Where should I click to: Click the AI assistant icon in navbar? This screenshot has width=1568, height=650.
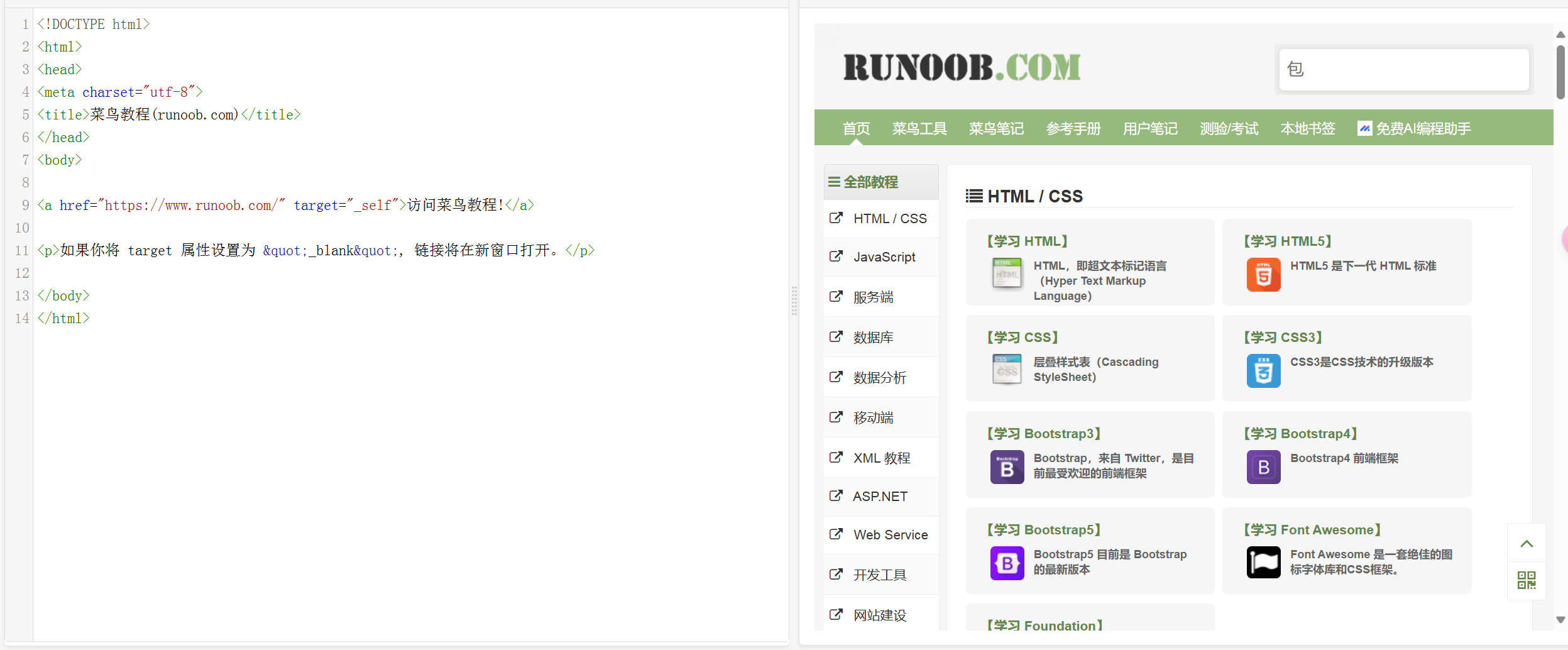1364,128
